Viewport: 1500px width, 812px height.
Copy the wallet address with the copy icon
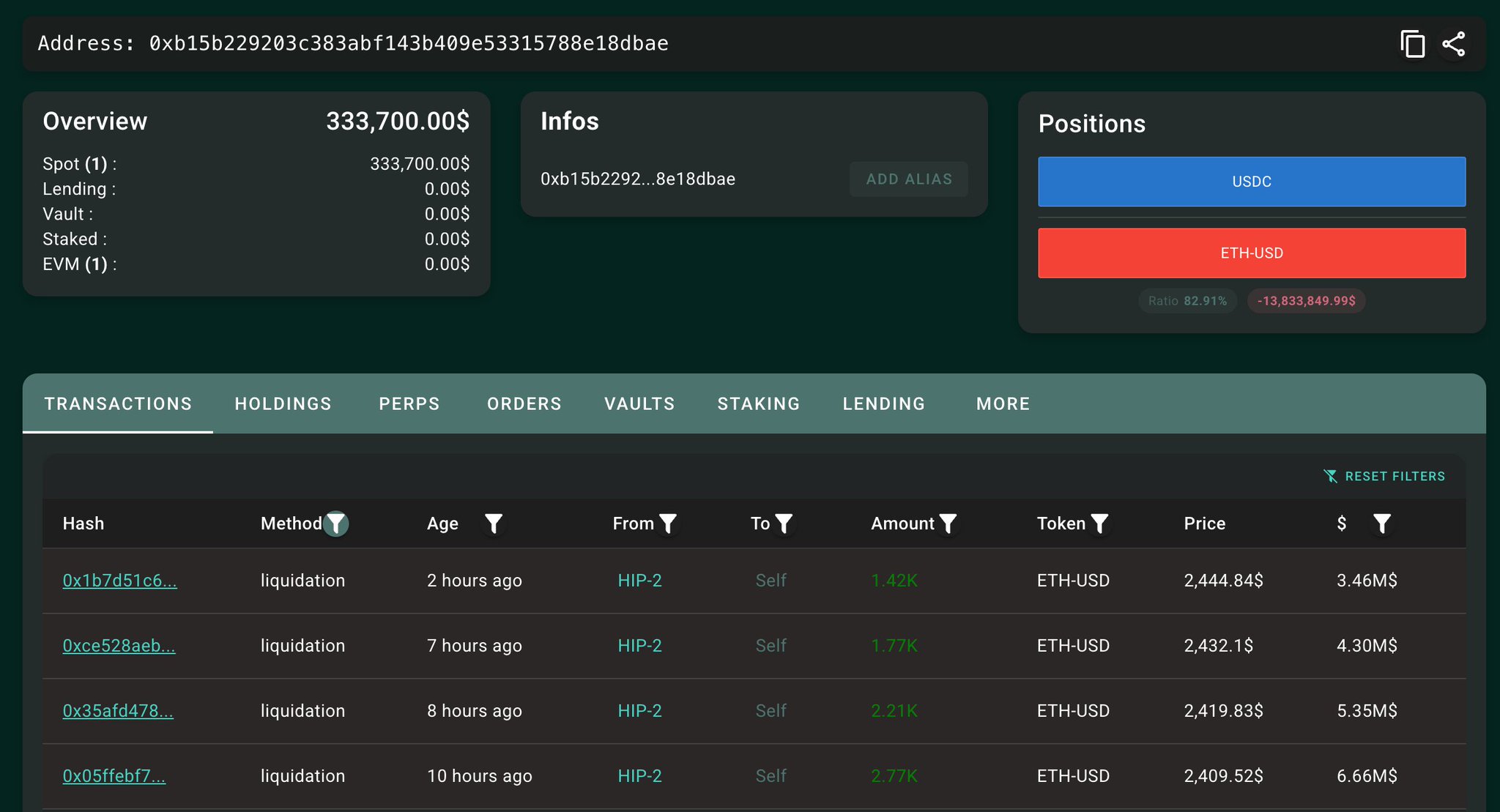pyautogui.click(x=1412, y=44)
